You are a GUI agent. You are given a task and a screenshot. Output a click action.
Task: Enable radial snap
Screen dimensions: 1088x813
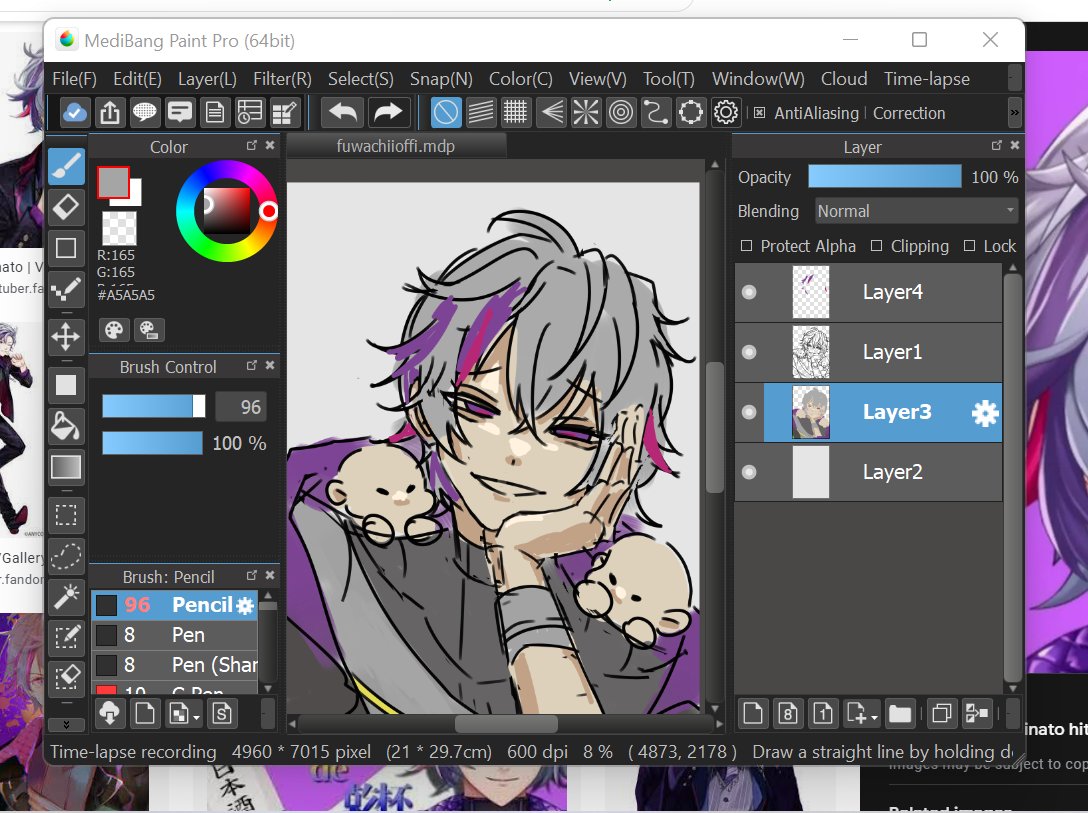586,112
